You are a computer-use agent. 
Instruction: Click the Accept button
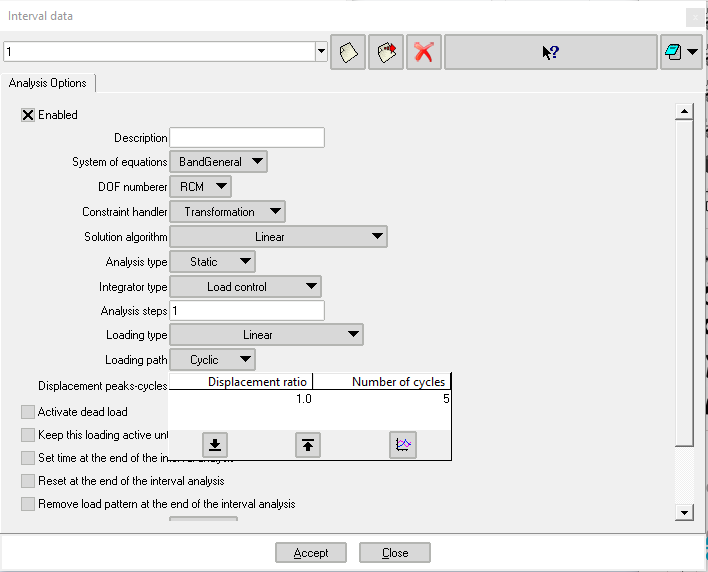coord(311,553)
